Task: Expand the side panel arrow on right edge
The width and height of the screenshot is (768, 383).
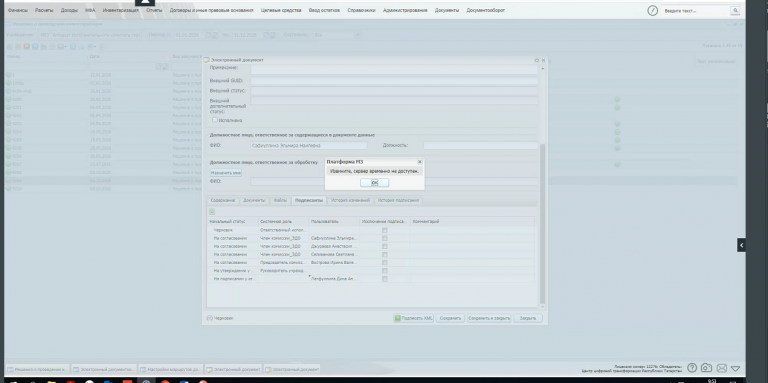Action: [742, 245]
